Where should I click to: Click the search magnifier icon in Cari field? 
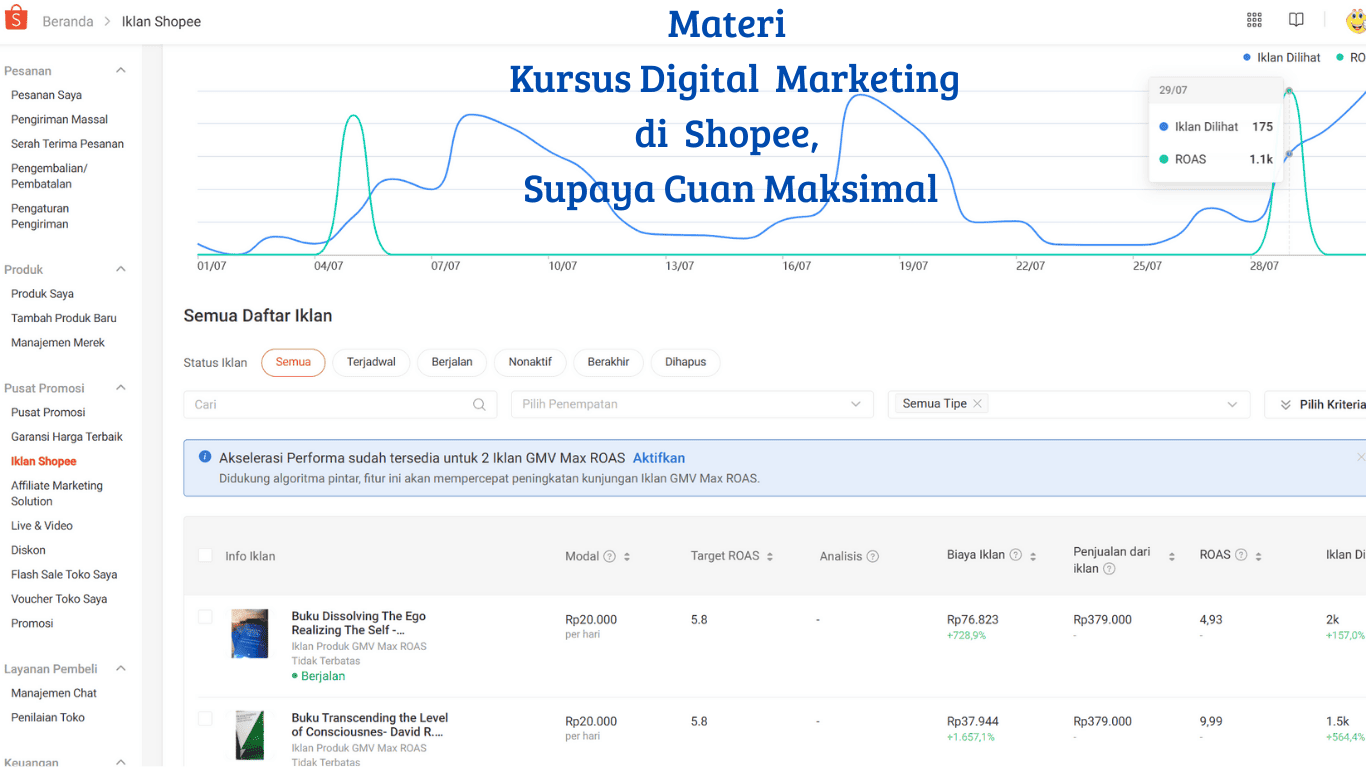coord(480,404)
